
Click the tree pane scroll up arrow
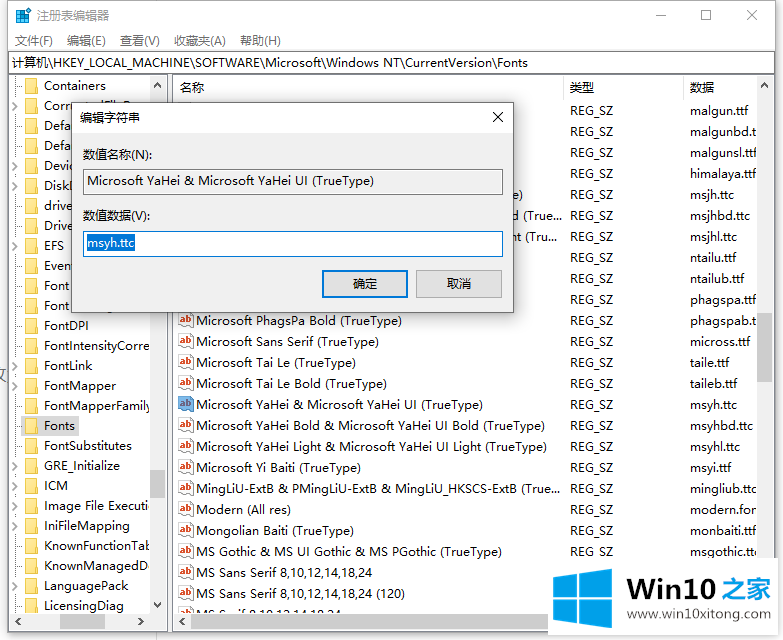[157, 85]
